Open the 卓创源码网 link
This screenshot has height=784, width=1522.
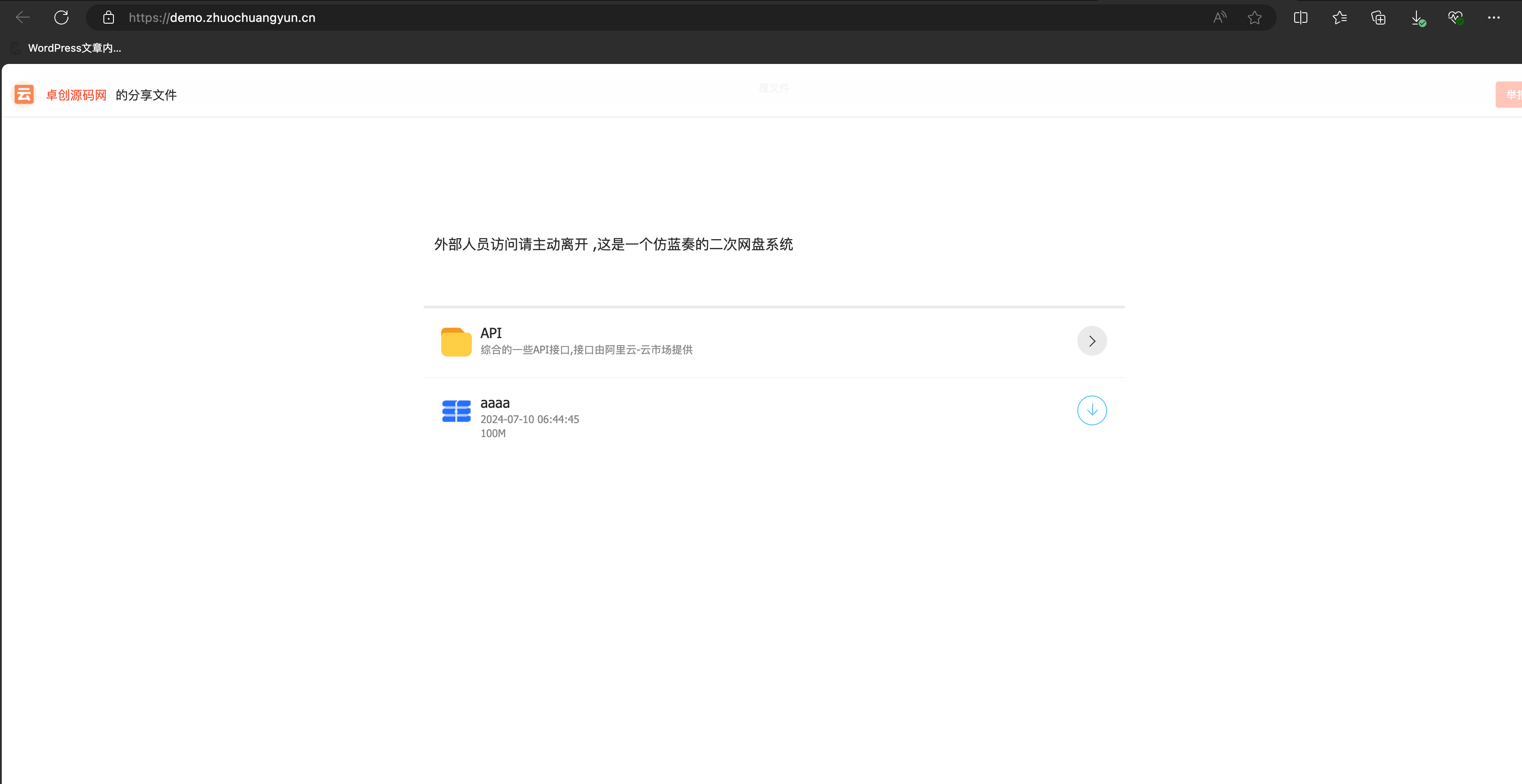tap(76, 95)
